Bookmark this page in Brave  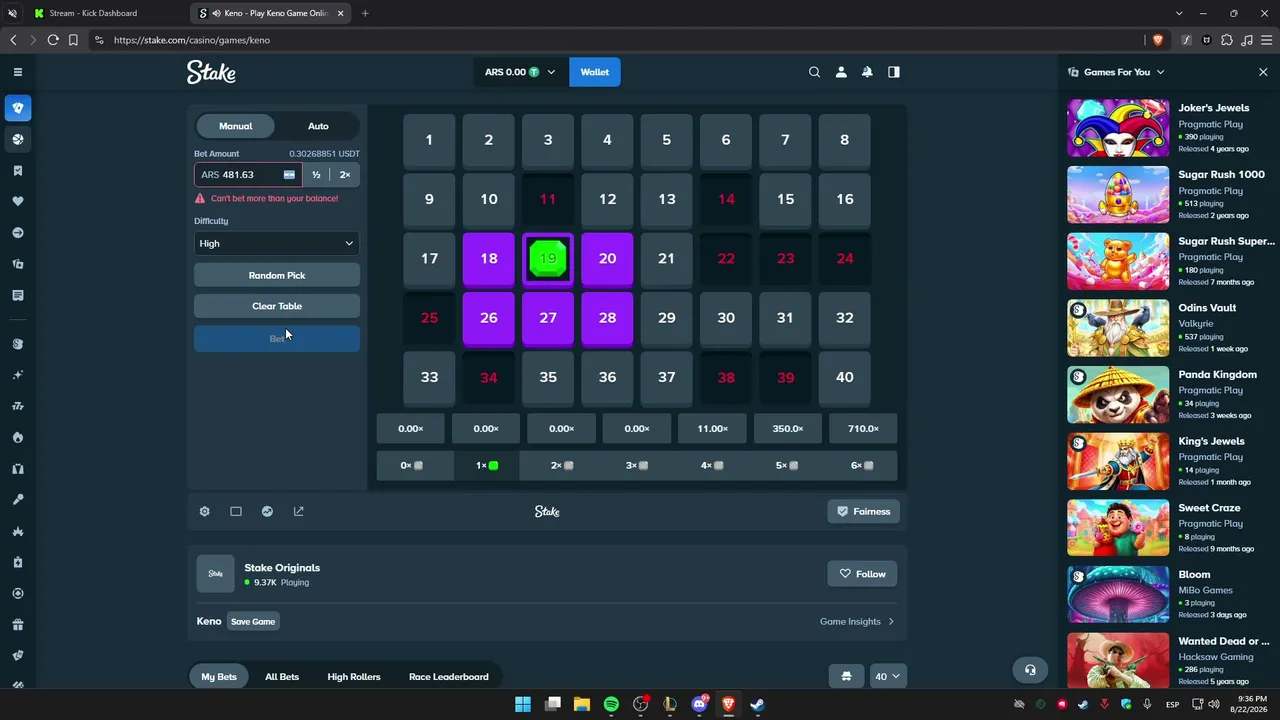point(73,40)
